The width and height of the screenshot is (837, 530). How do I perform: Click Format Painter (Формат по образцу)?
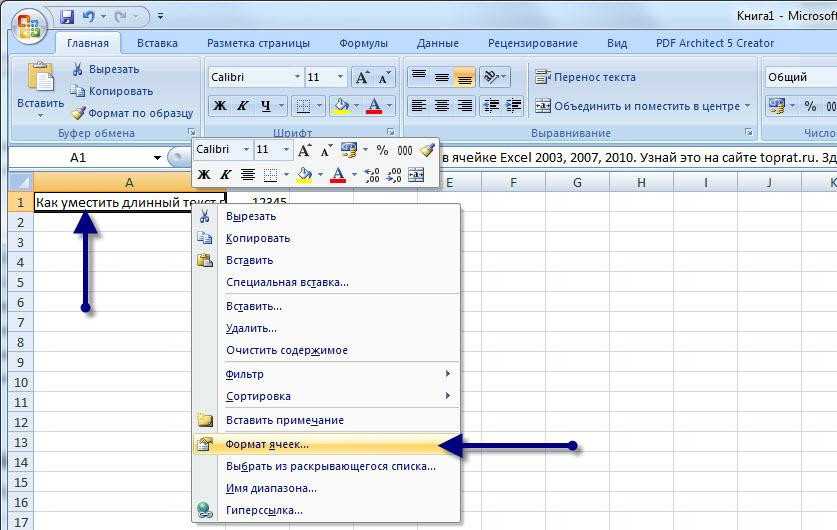tap(132, 113)
